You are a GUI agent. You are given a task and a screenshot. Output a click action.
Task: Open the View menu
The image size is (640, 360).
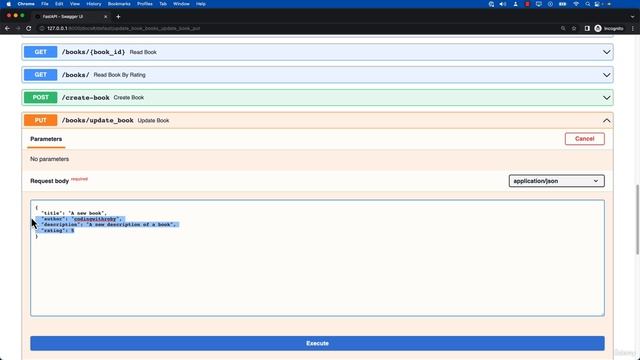(75, 4)
